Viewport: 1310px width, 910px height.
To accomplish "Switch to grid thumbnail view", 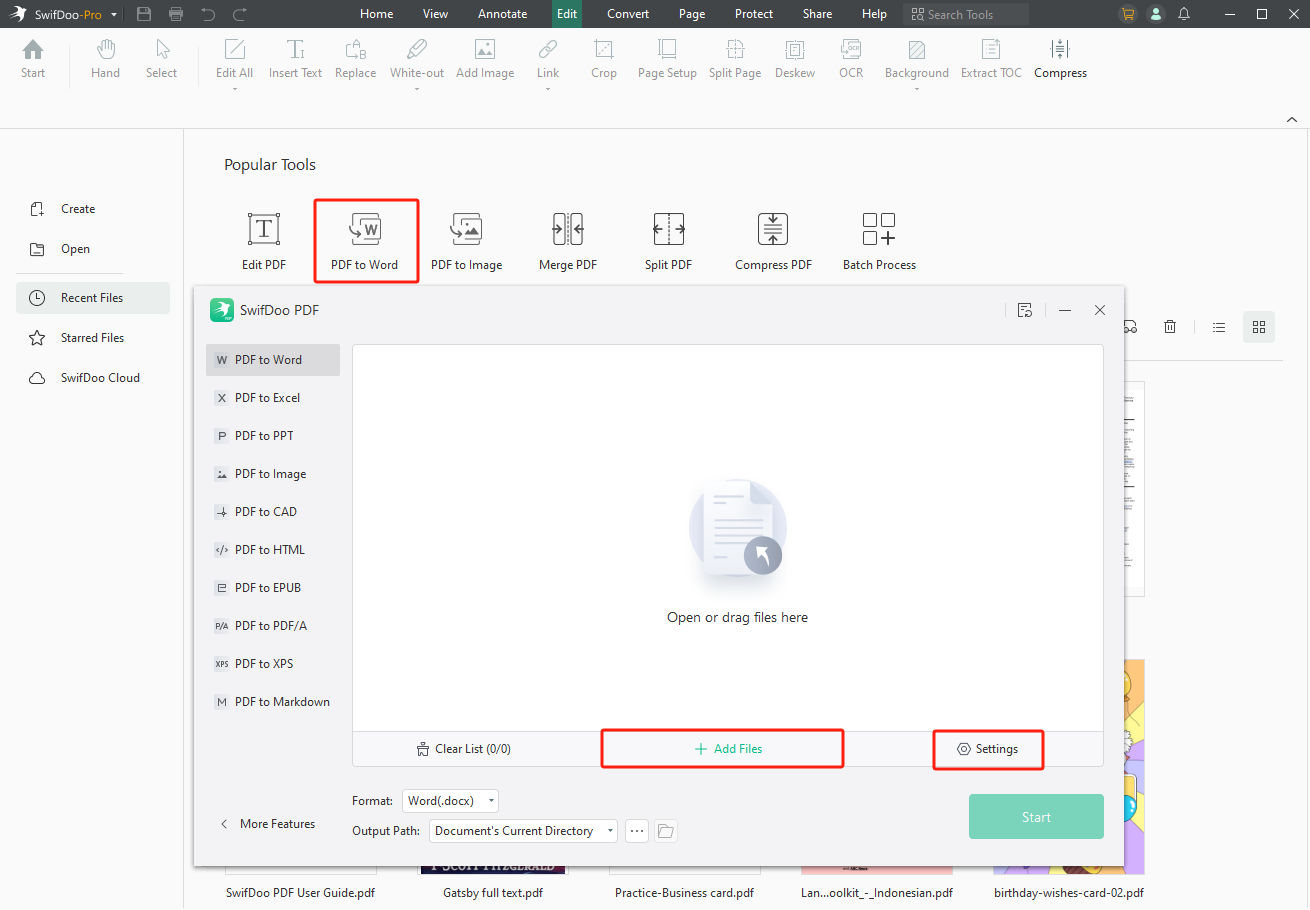I will [x=1259, y=326].
